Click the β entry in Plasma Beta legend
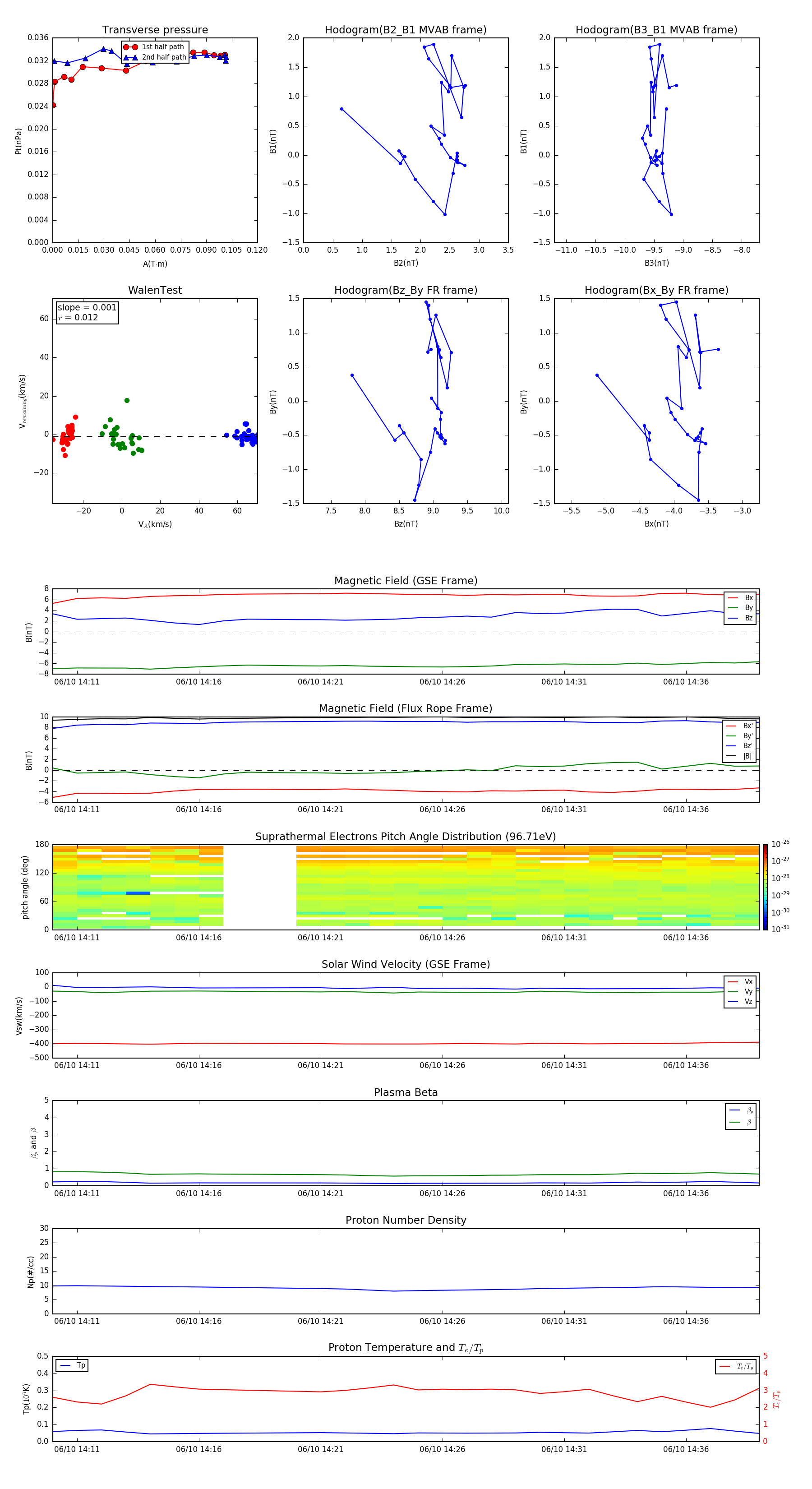The width and height of the screenshot is (812, 1489). coord(741,1122)
